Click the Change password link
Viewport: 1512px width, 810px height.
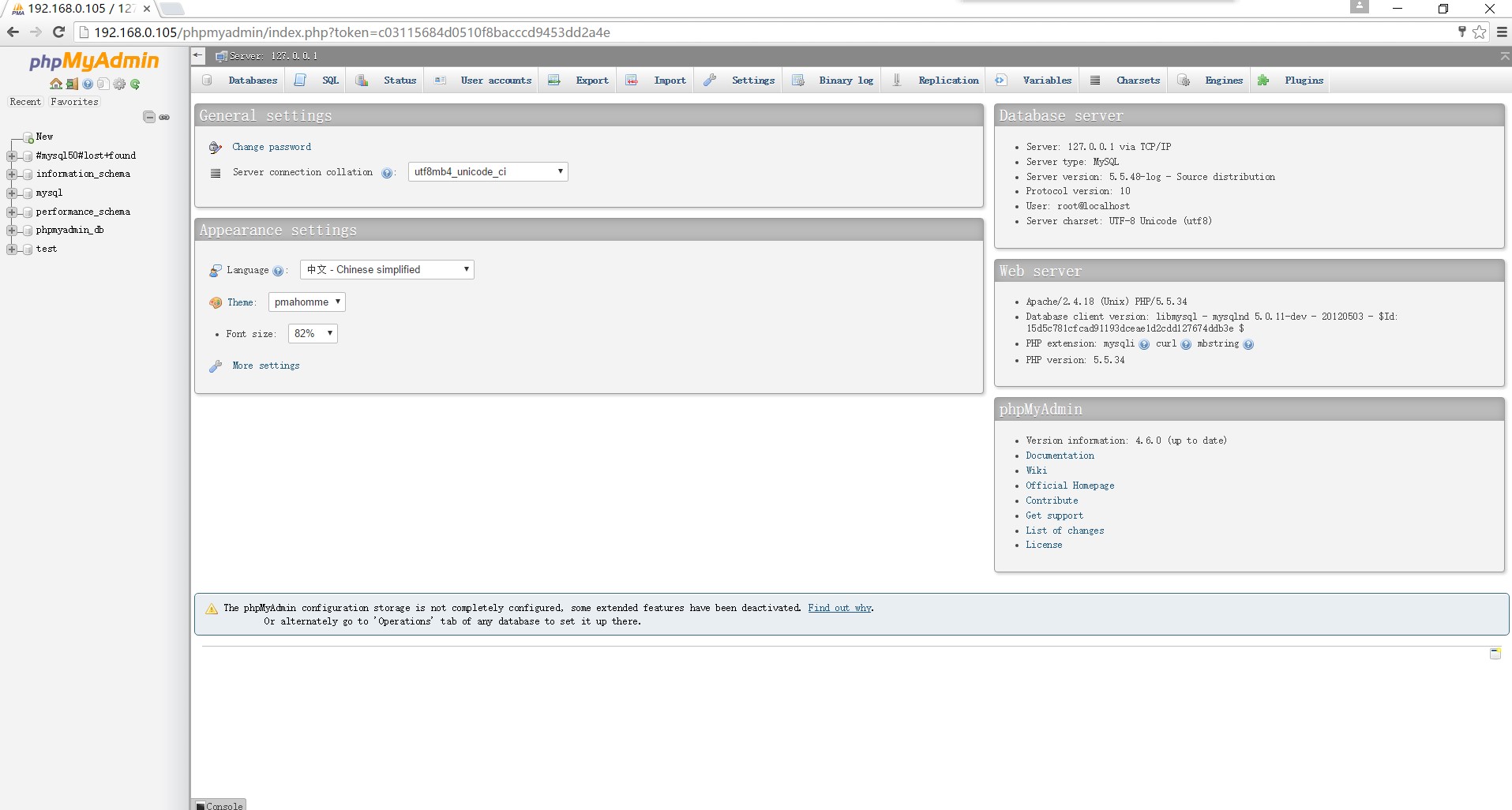pos(272,147)
